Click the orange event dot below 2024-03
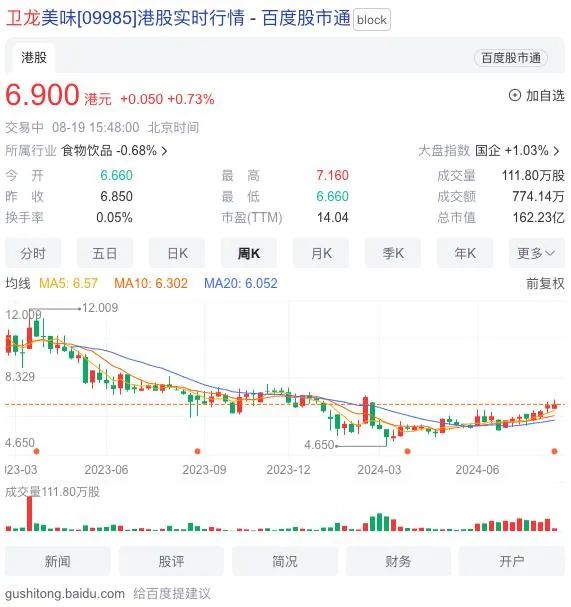571x607 pixels. pyautogui.click(x=407, y=451)
